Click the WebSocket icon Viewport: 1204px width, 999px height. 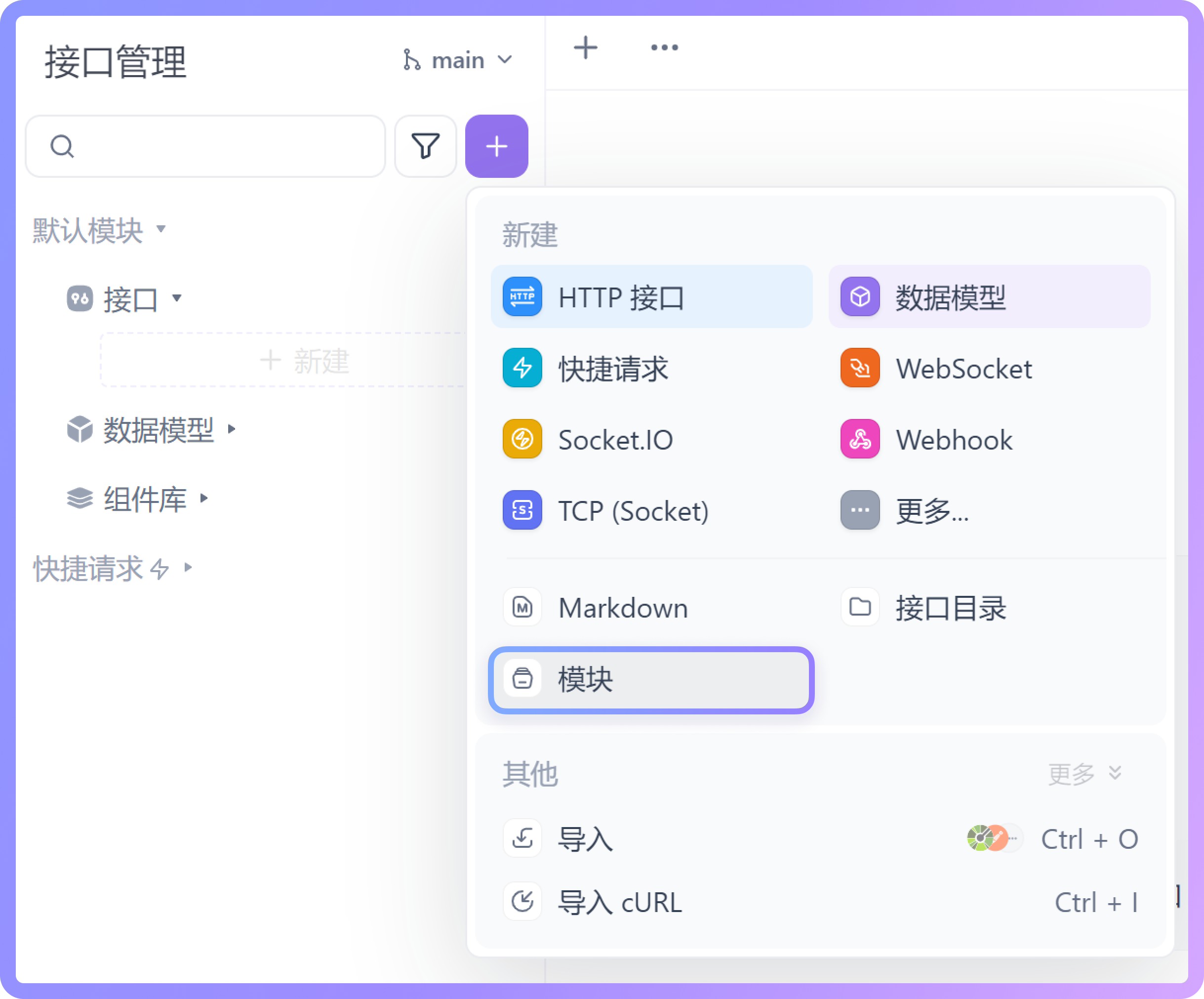coord(859,368)
